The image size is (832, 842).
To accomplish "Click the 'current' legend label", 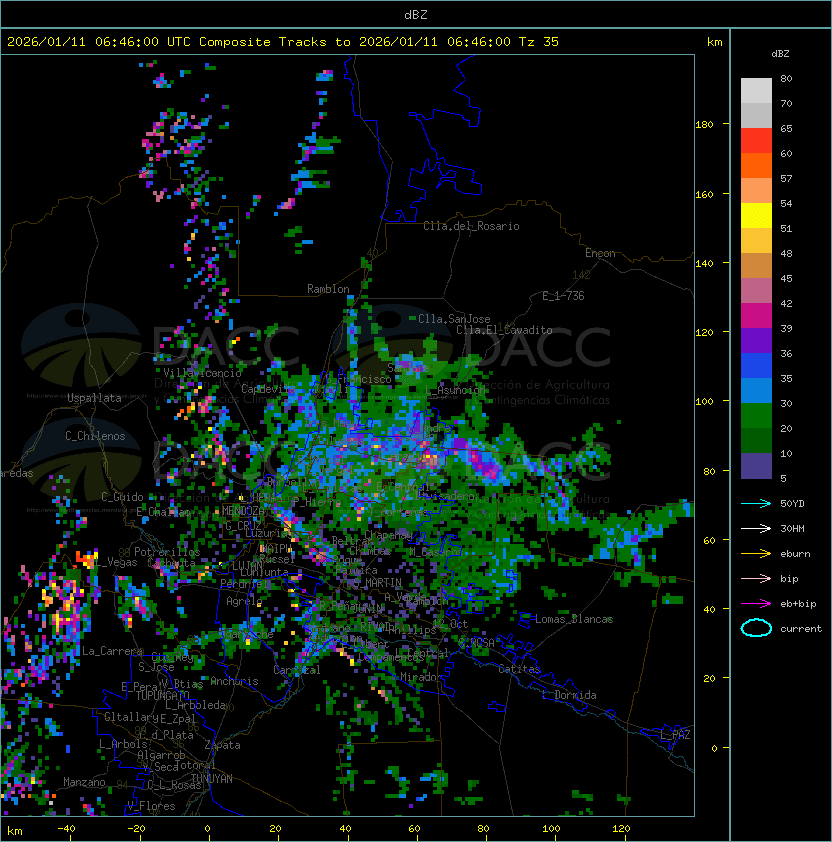I will [801, 629].
